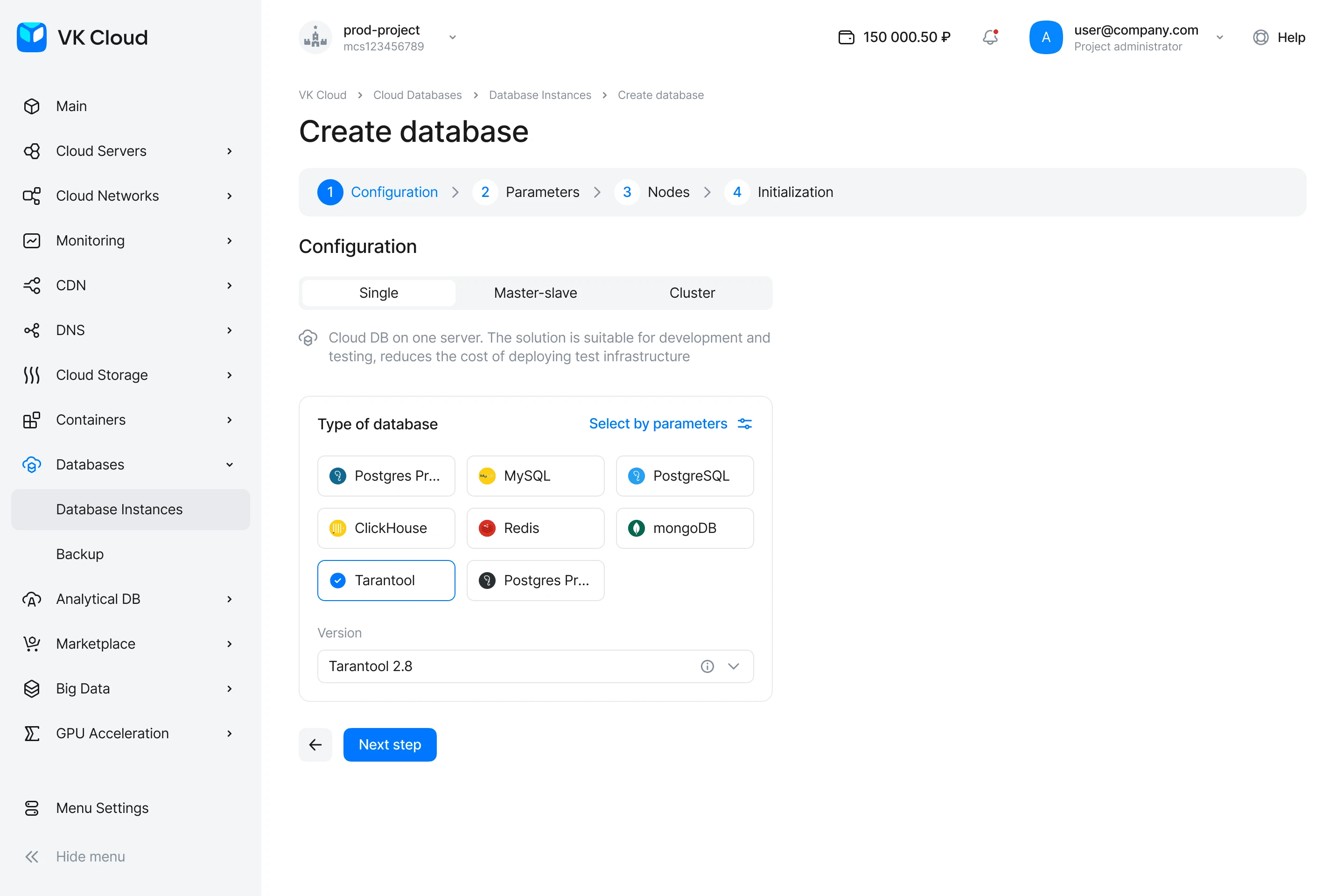This screenshot has height=896, width=1344.
Task: Select mongoDB database type
Action: point(685,528)
